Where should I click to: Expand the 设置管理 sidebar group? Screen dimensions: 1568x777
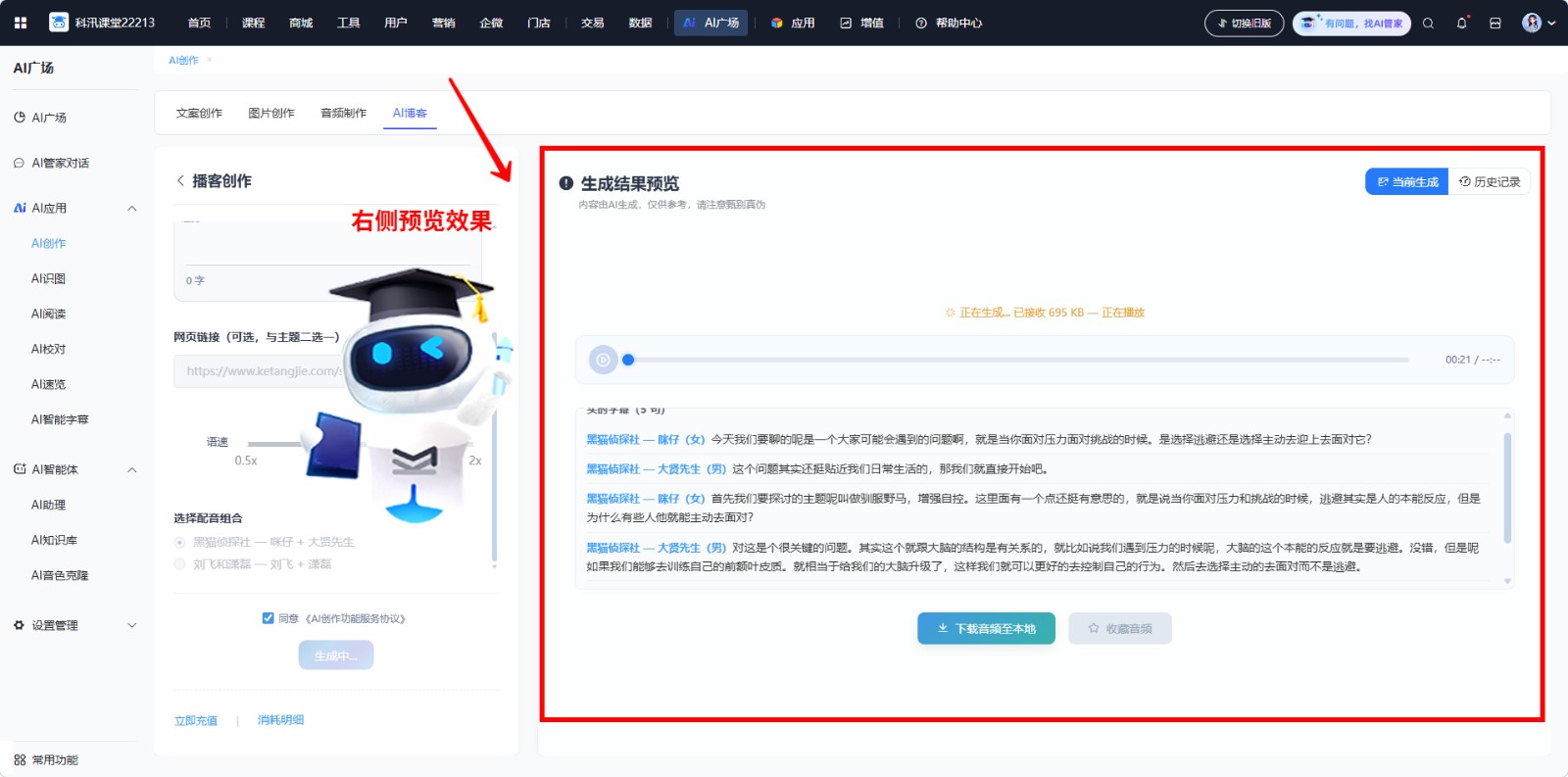point(132,625)
